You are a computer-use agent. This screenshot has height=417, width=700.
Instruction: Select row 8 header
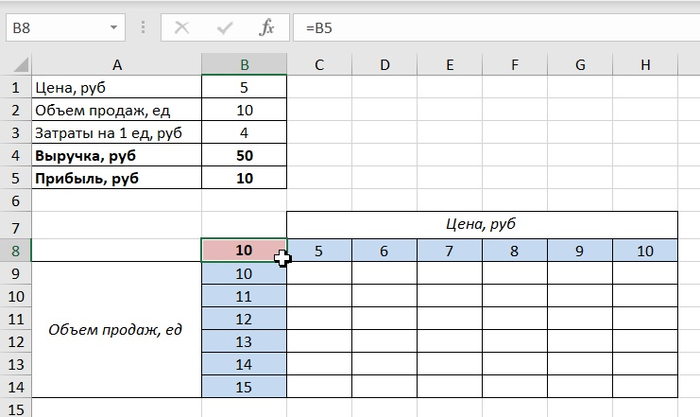point(16,251)
